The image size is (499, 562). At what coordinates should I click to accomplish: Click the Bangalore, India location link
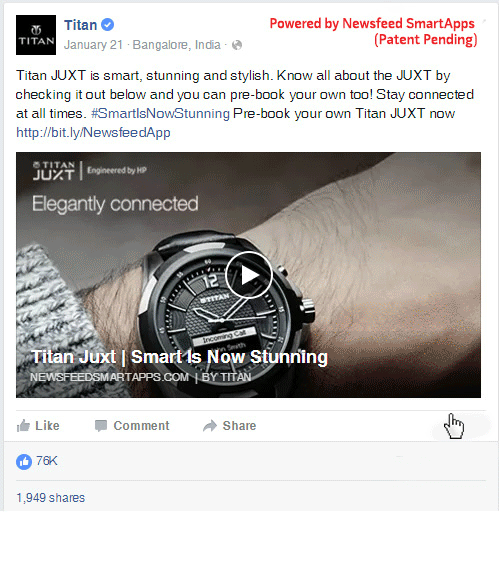(x=176, y=45)
